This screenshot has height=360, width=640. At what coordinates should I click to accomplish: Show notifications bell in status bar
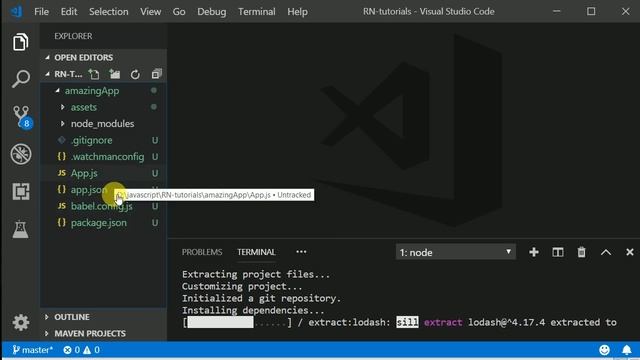pyautogui.click(x=627, y=350)
